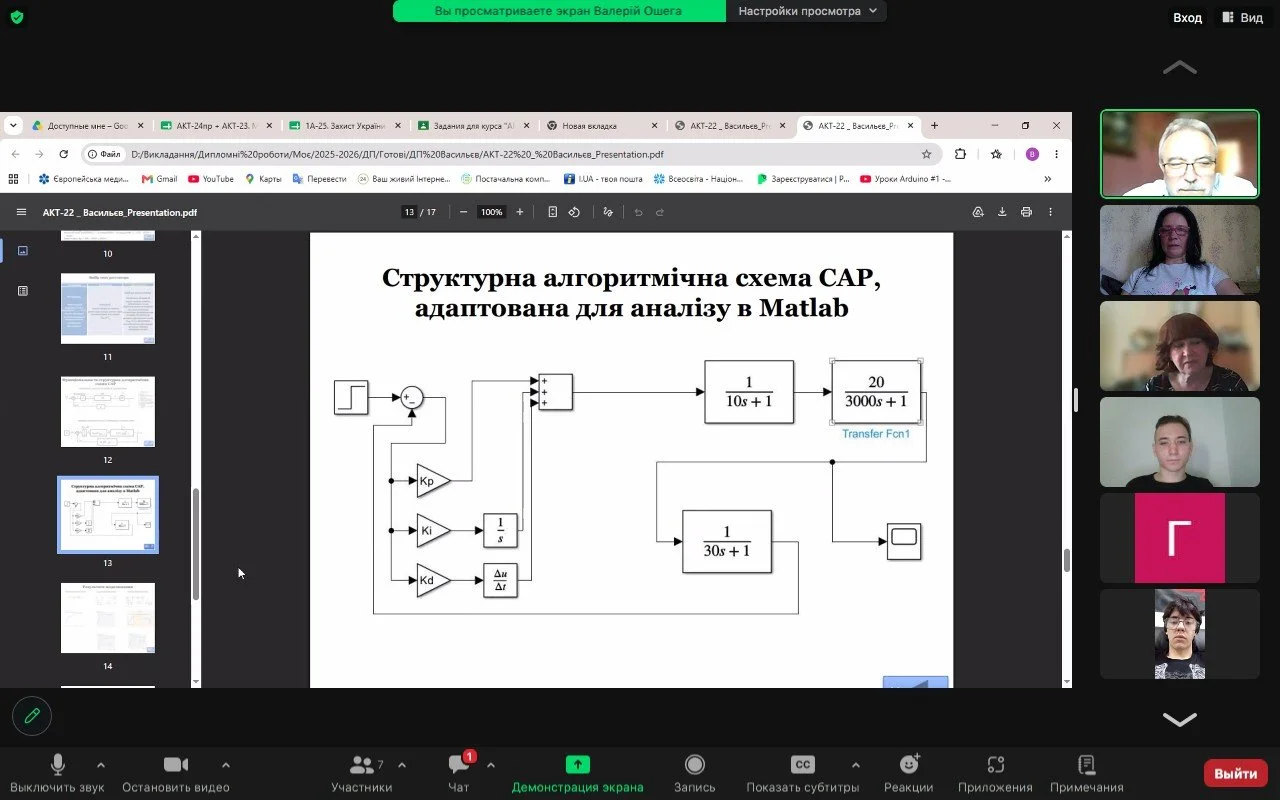1280x800 pixels.
Task: Click the thumbnail panel scrollbar
Action: coord(196,544)
